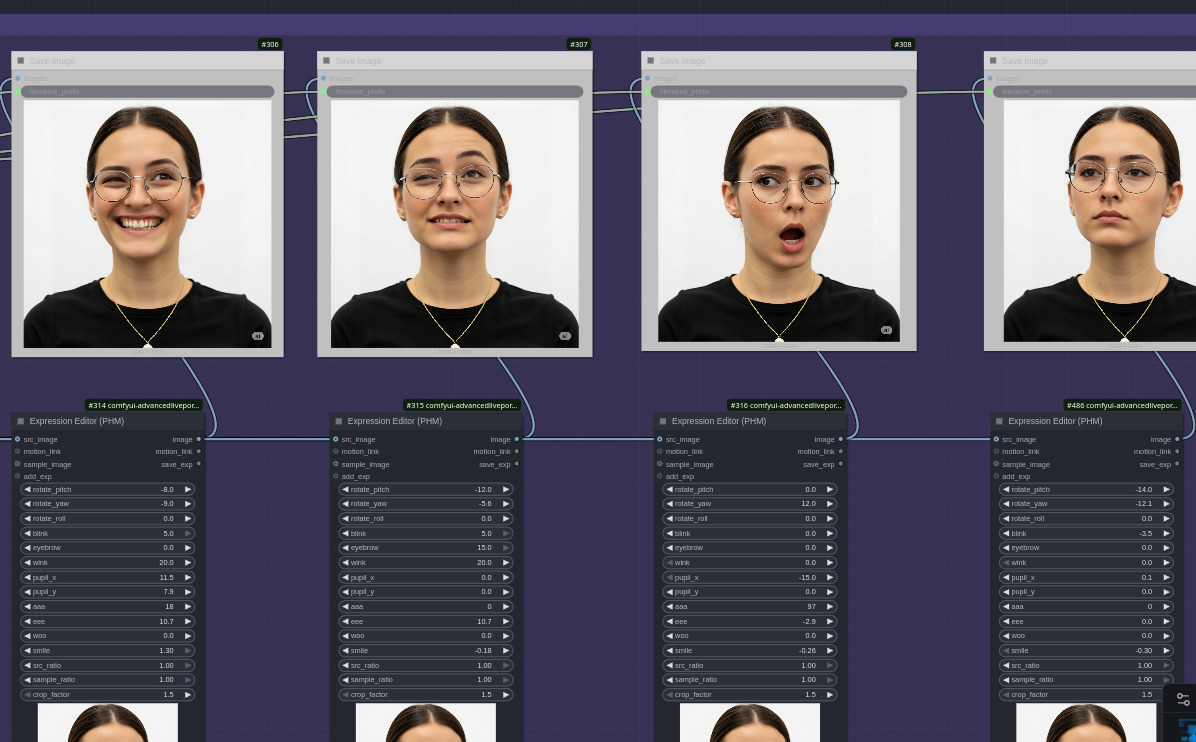The height and width of the screenshot is (742, 1196).
Task: Click the save_exp output port on node #314
Action: 198,464
